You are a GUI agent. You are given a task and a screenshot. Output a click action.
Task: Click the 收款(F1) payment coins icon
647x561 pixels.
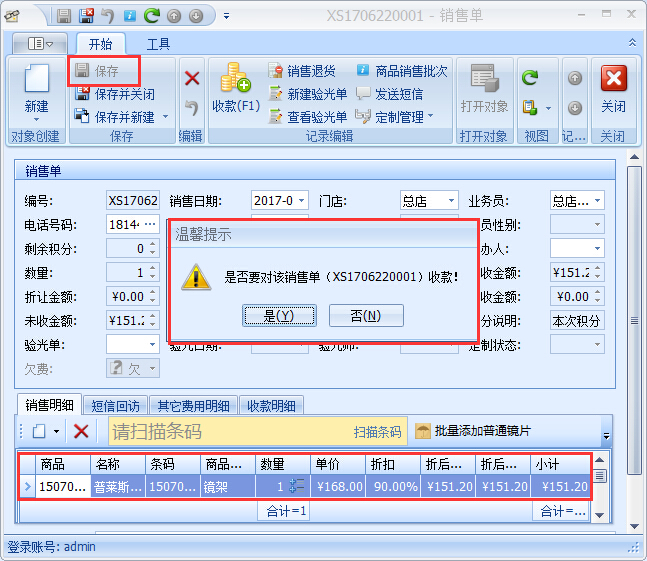click(236, 80)
